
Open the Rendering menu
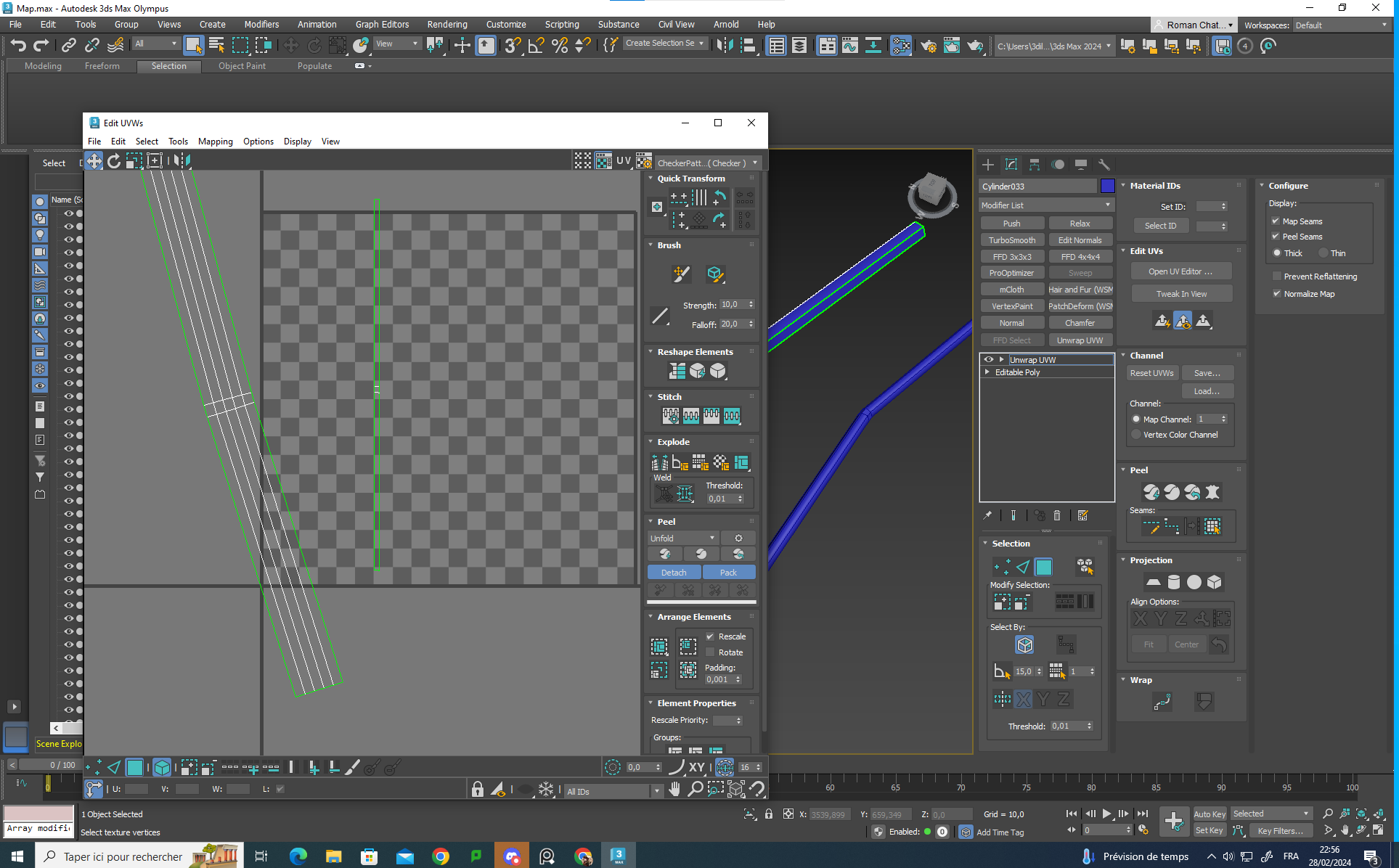tap(447, 24)
